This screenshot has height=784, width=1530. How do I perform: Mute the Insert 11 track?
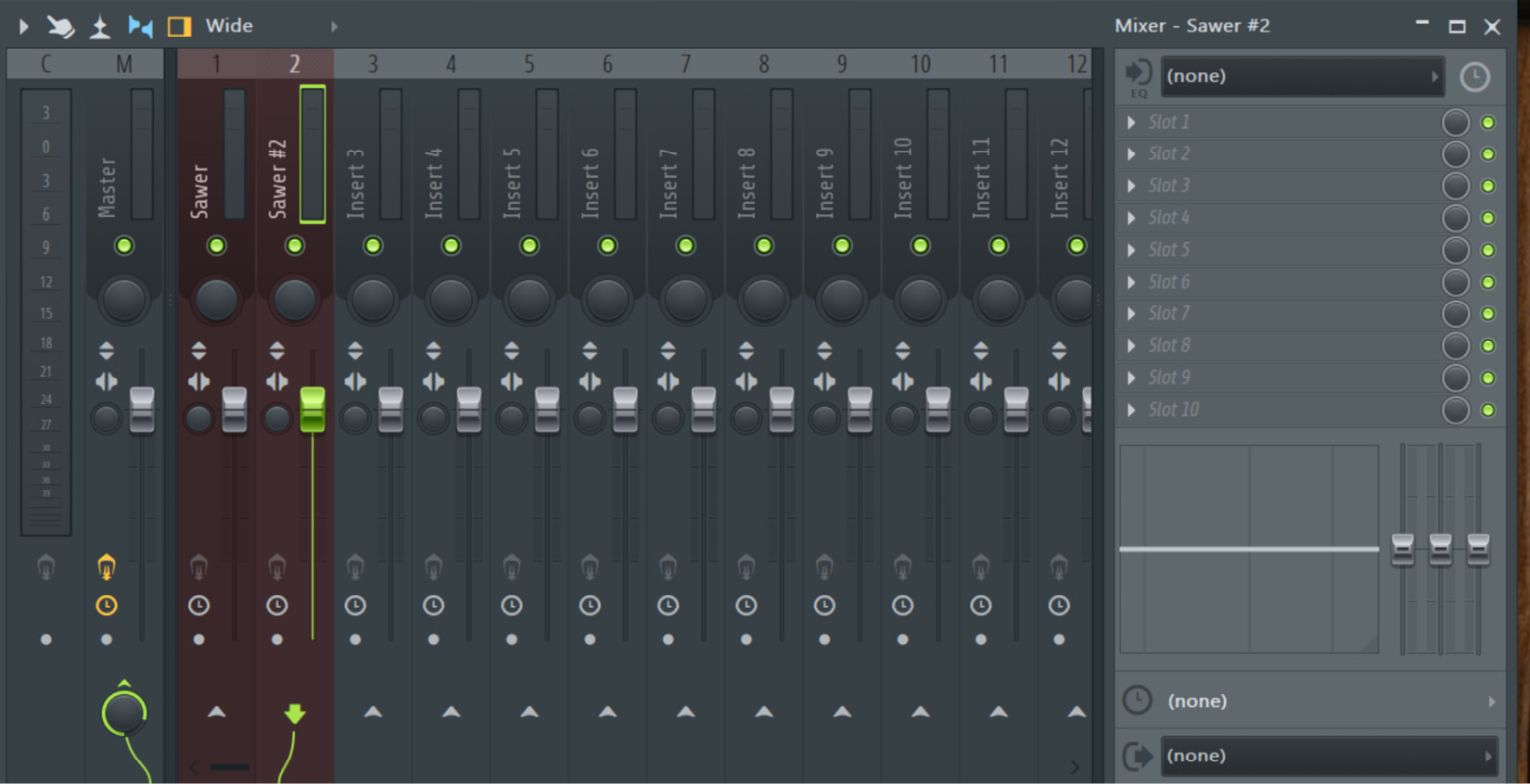[998, 246]
